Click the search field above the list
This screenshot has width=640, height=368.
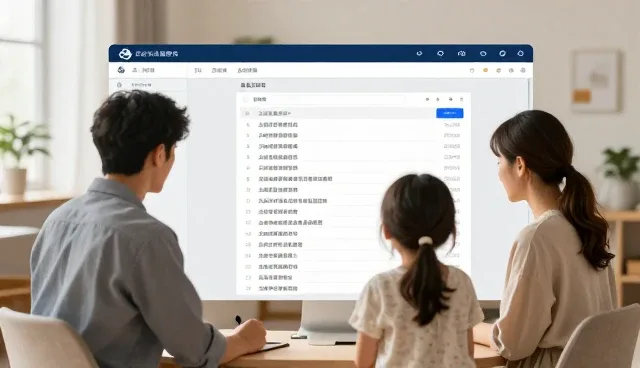324,99
